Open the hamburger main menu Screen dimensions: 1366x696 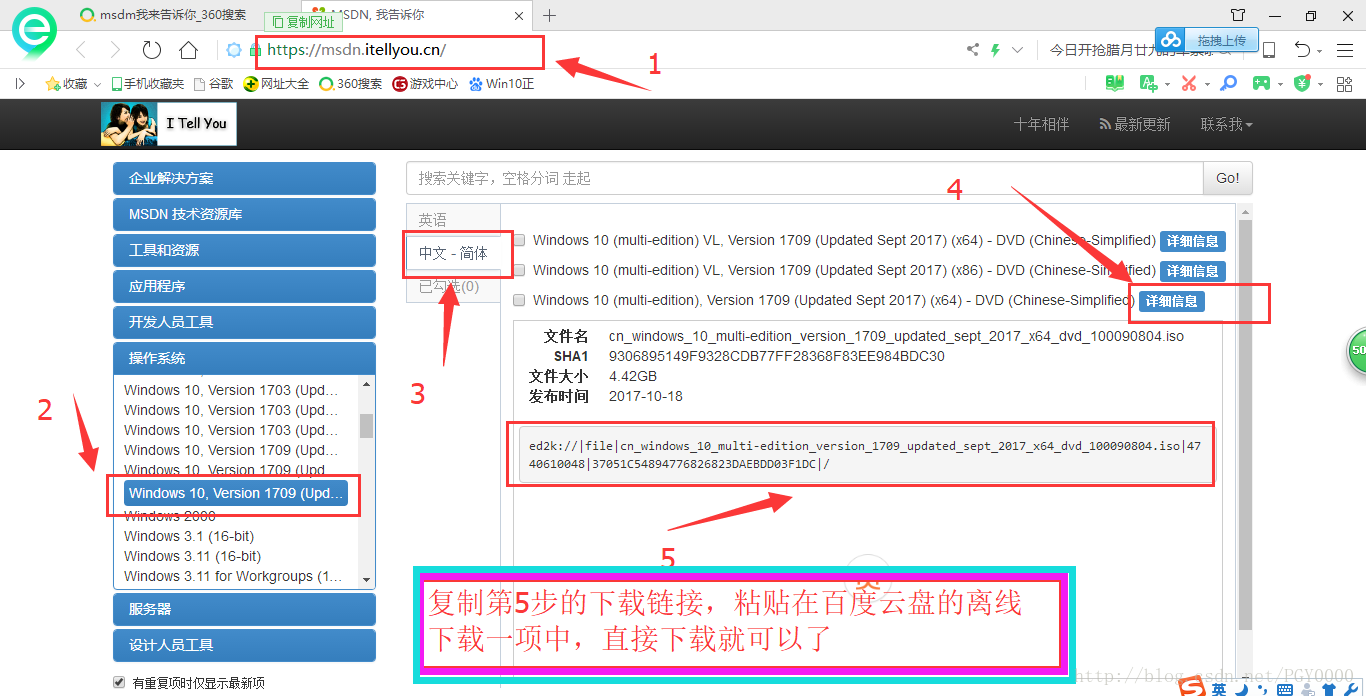[1343, 50]
